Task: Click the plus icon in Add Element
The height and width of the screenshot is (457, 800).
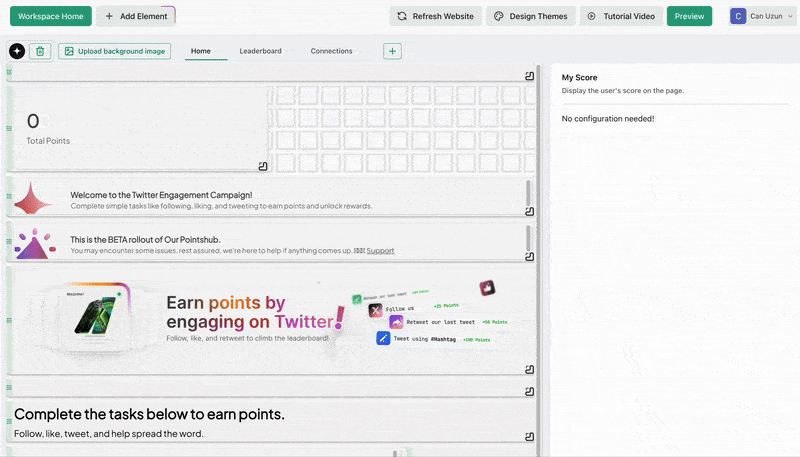Action: pyautogui.click(x=109, y=16)
